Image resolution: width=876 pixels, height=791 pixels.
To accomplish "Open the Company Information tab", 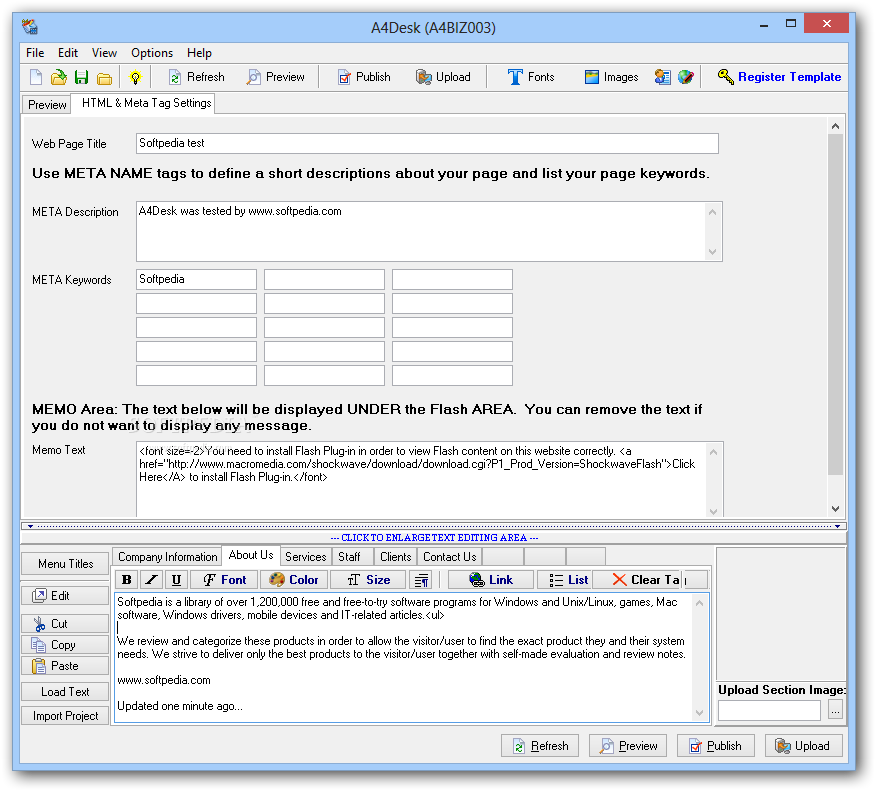I will [167, 557].
